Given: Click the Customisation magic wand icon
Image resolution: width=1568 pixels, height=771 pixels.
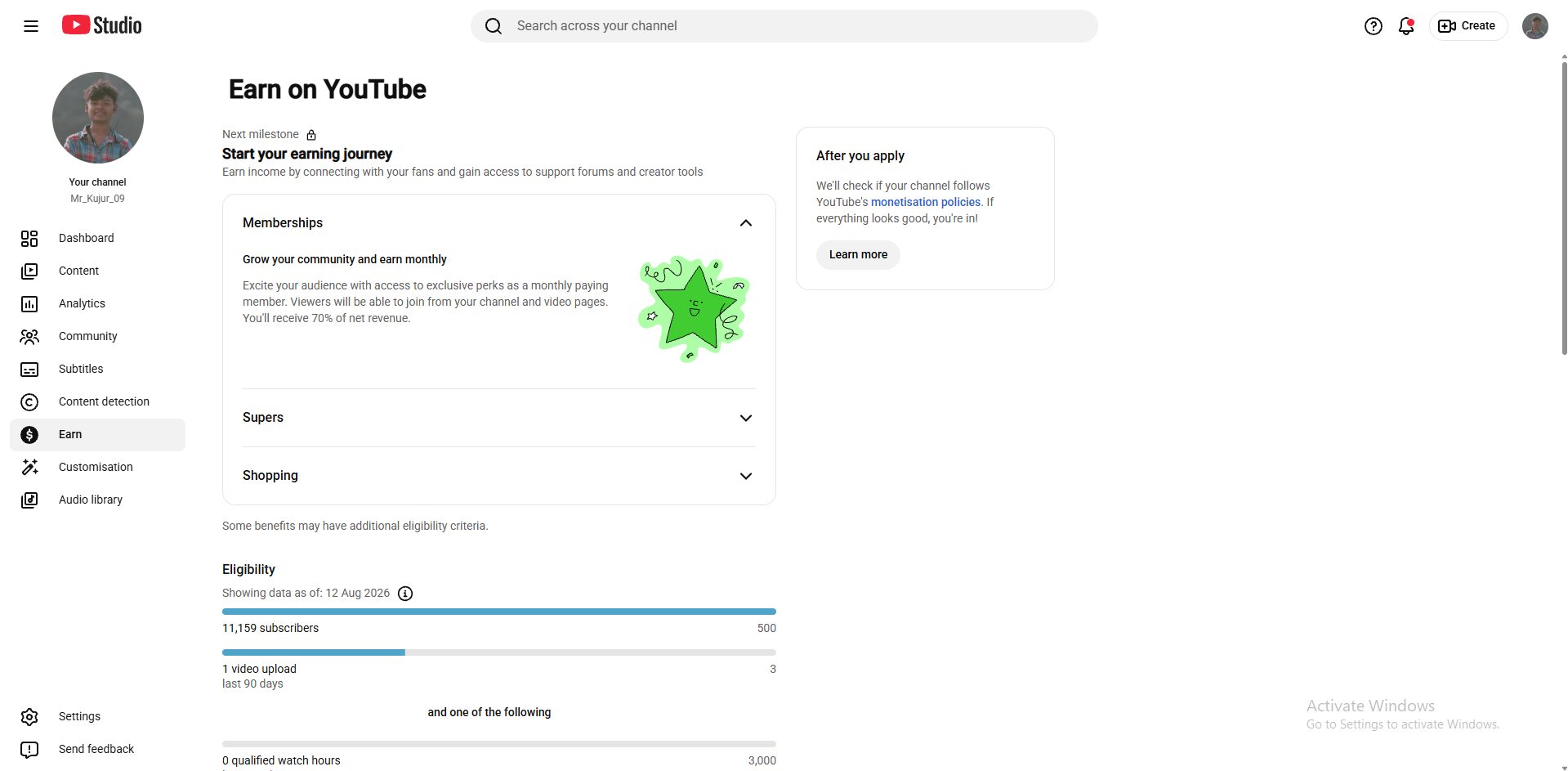Looking at the screenshot, I should click(29, 467).
